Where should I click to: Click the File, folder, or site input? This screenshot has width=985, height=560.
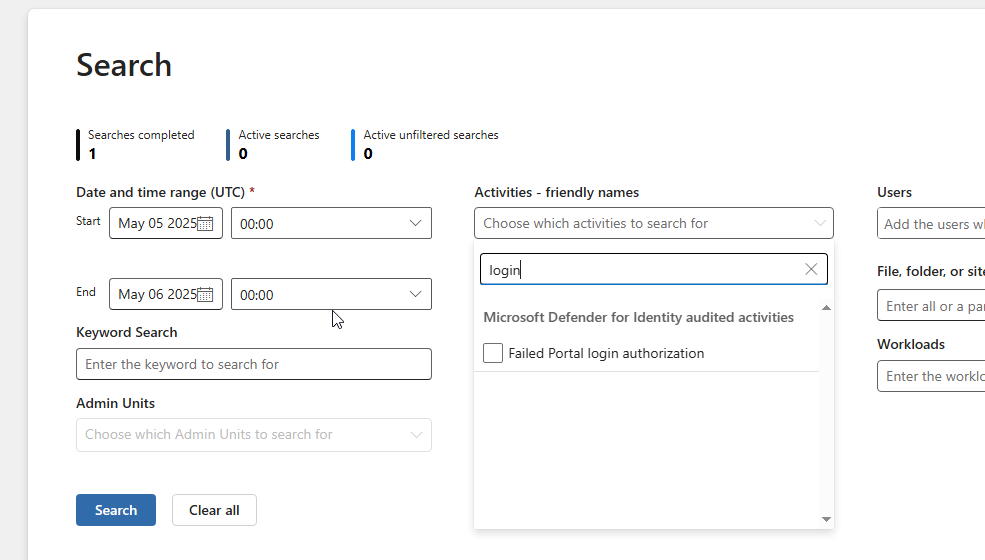click(931, 305)
